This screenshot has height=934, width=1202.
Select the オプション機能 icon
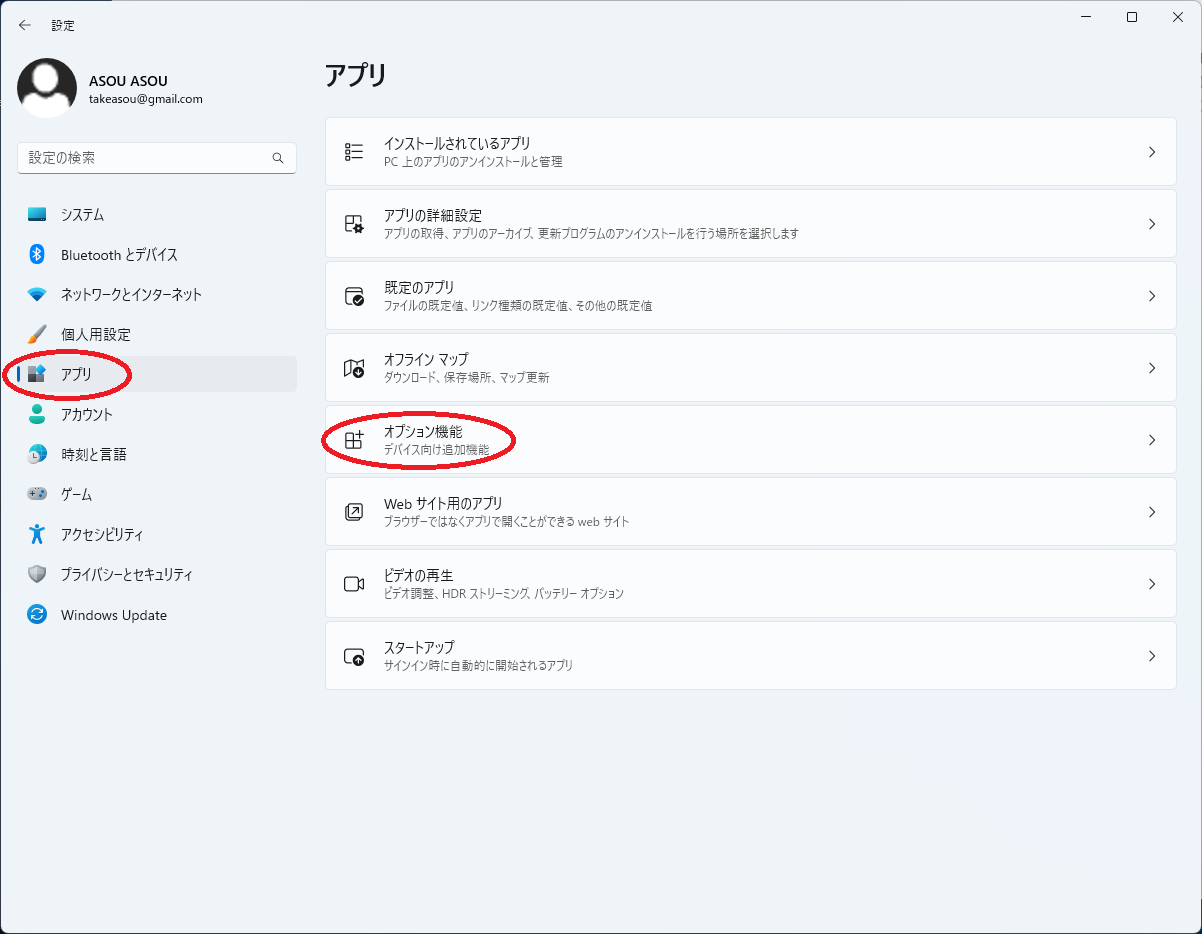[353, 439]
